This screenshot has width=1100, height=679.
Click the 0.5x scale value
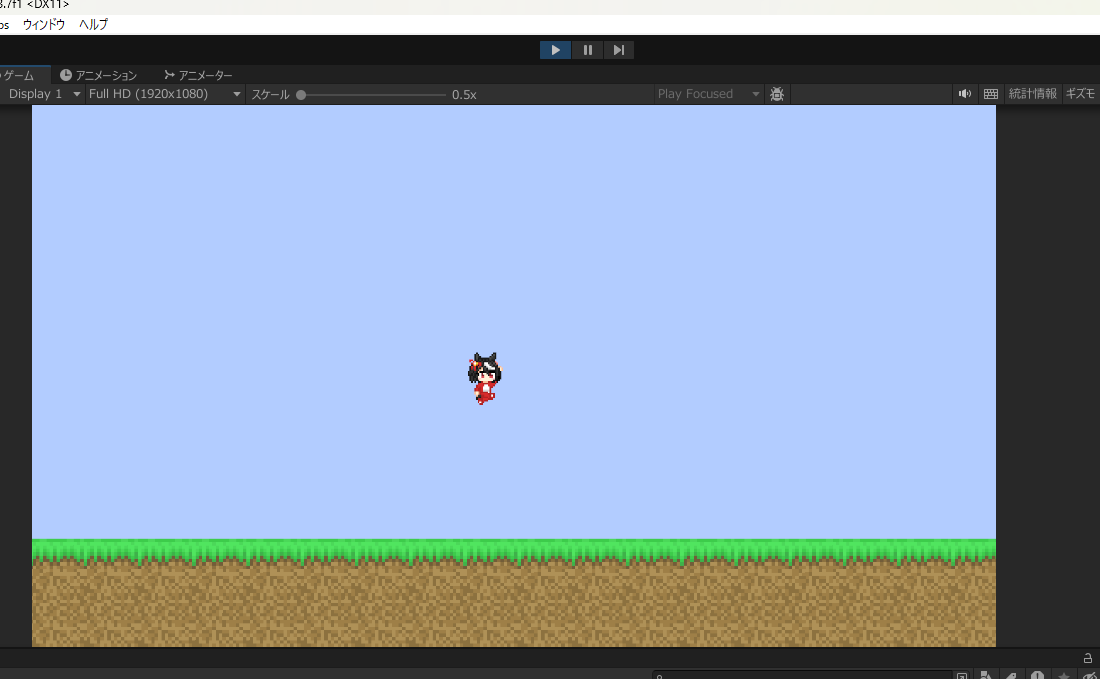click(x=464, y=95)
